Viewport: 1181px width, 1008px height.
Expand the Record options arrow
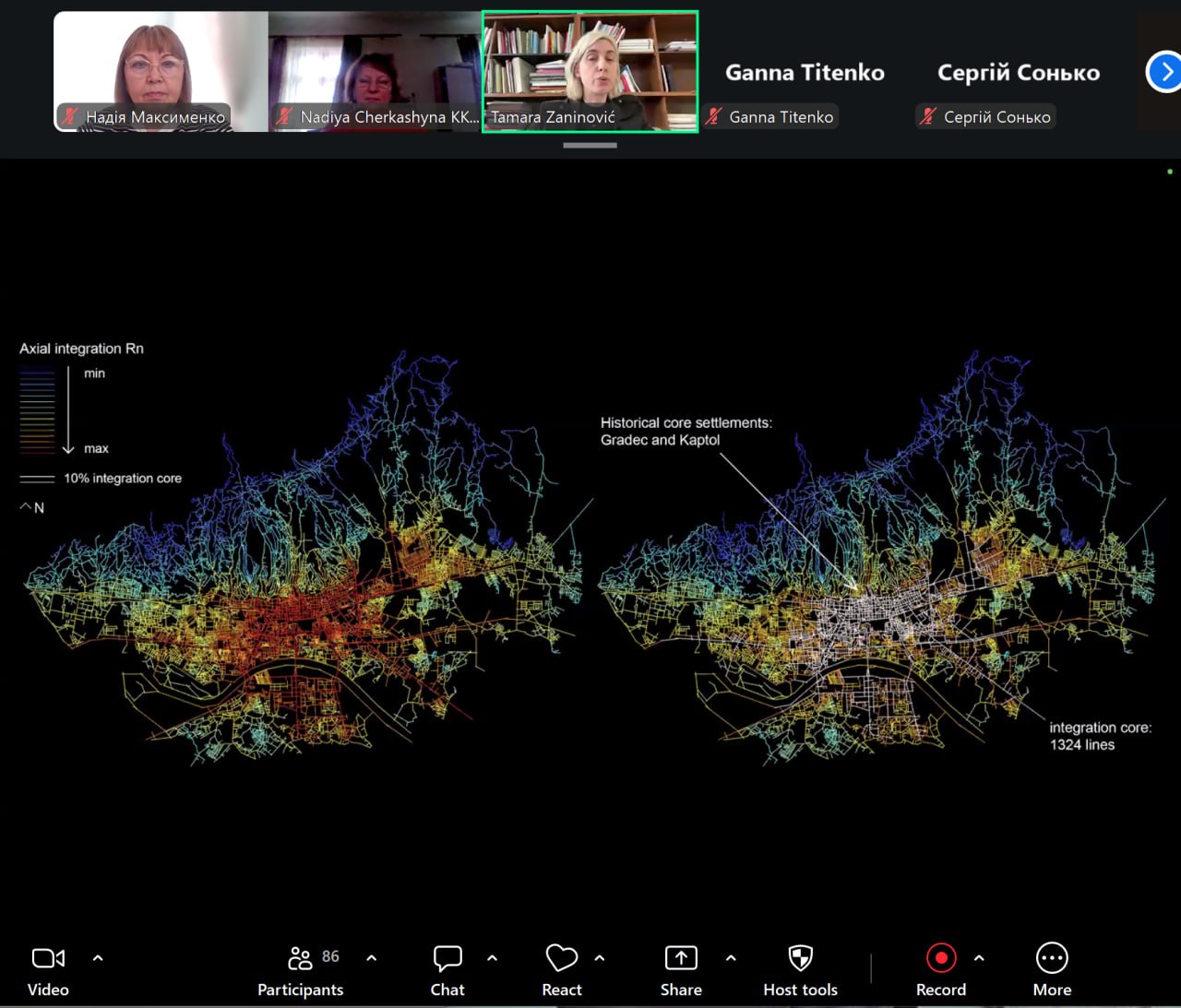coord(979,958)
